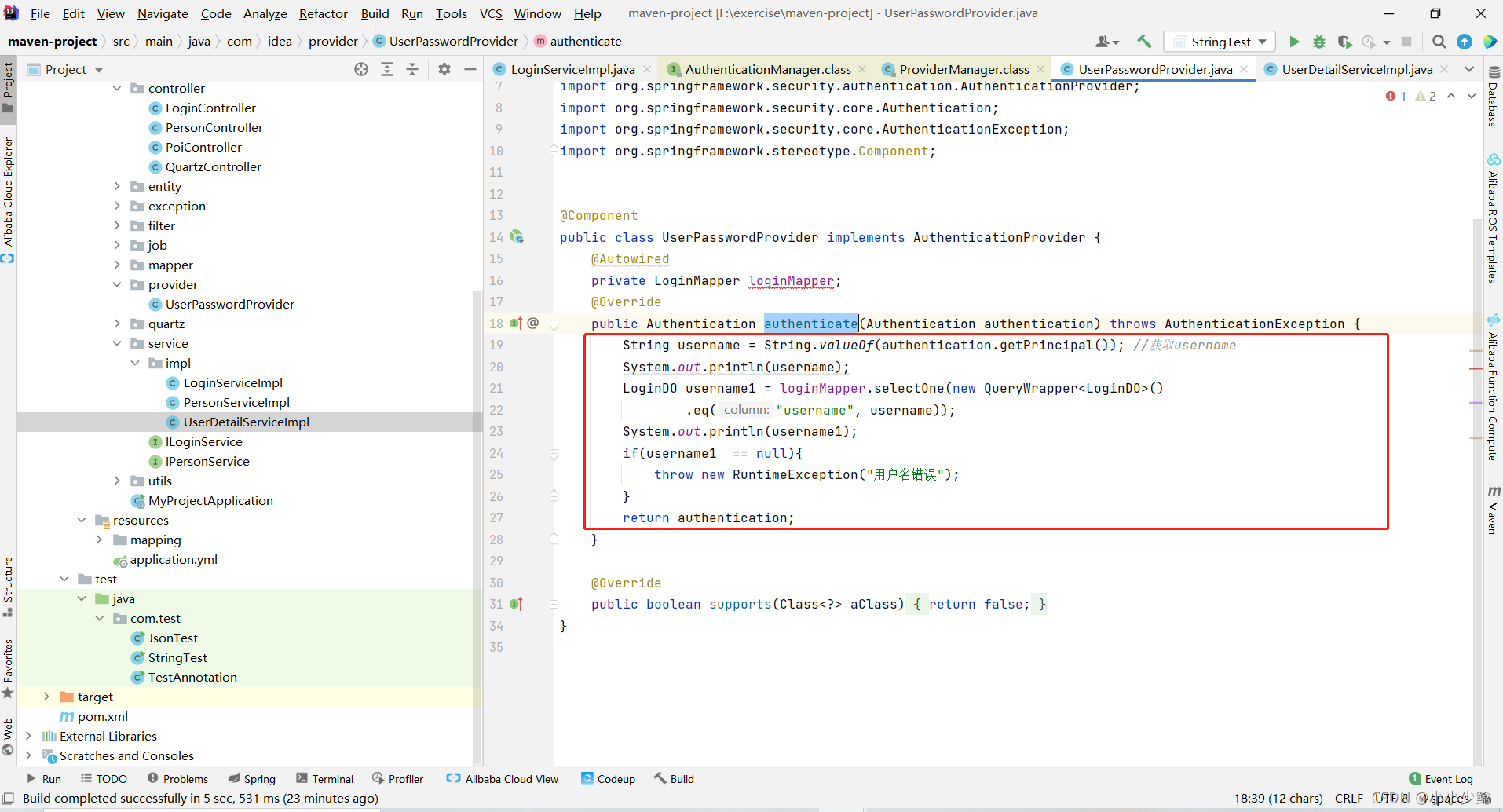Switch to AuthenticationManager.class tab
Screen dimensions: 1503x812
coord(767,69)
